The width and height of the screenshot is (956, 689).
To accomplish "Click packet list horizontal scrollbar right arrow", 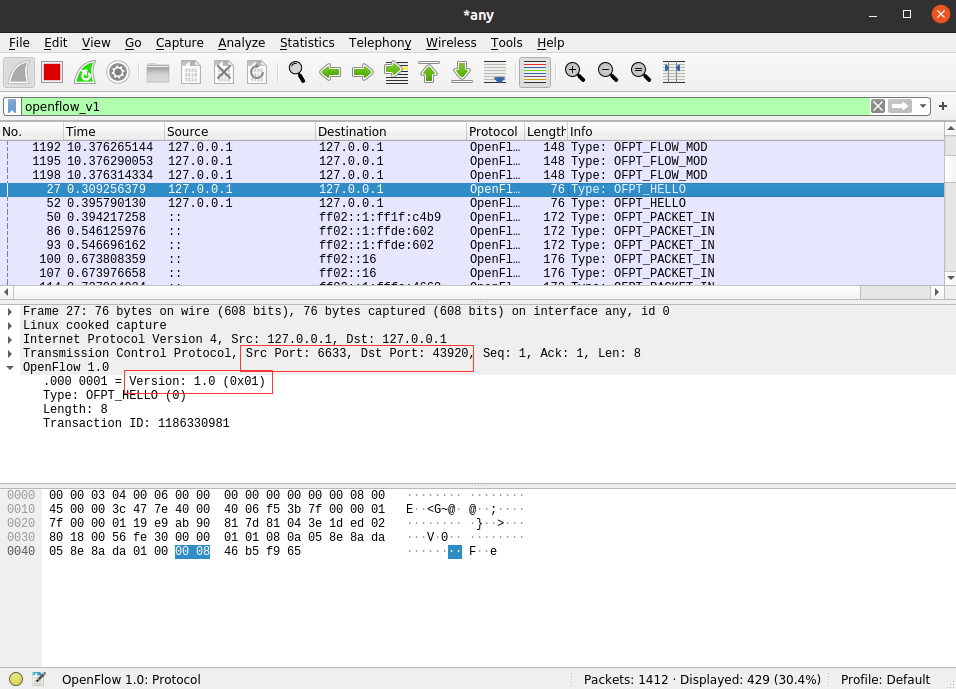I will point(937,292).
